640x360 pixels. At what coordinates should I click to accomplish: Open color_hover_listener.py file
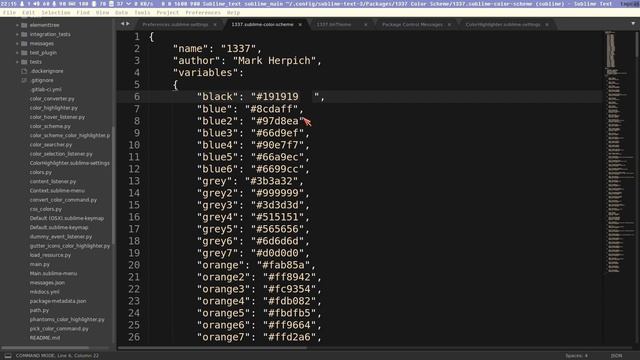coord(57,117)
